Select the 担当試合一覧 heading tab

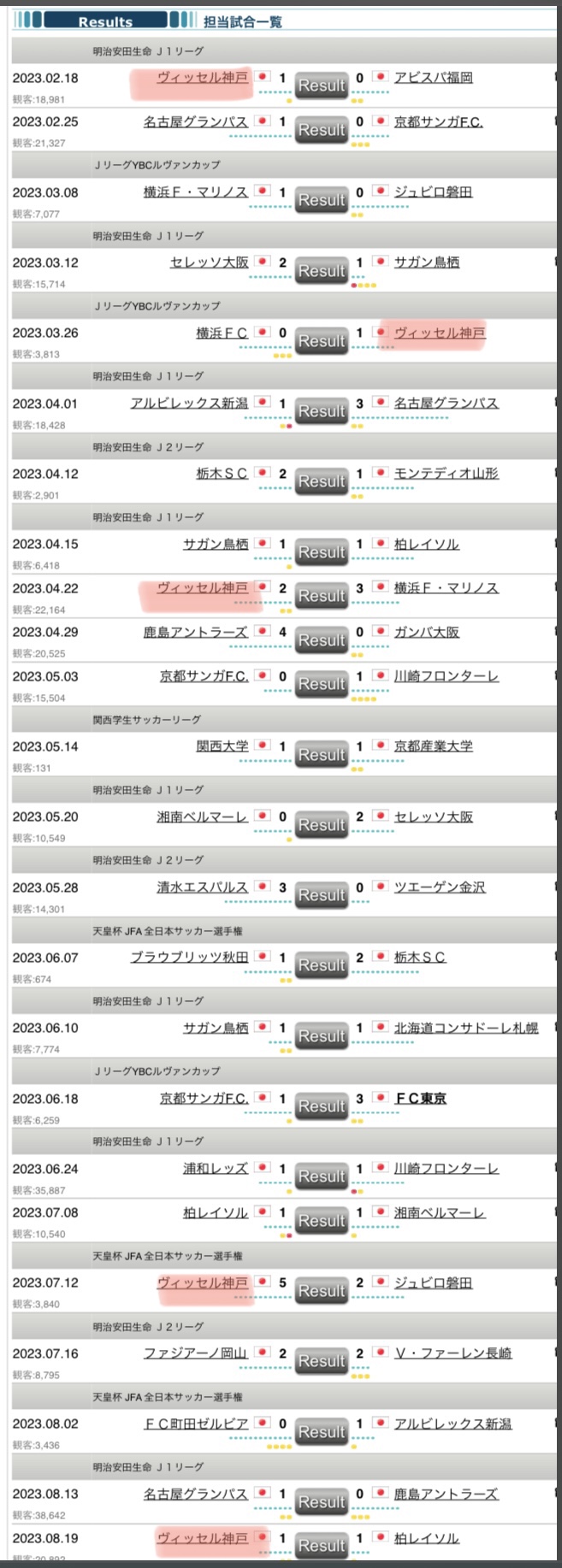point(243,21)
